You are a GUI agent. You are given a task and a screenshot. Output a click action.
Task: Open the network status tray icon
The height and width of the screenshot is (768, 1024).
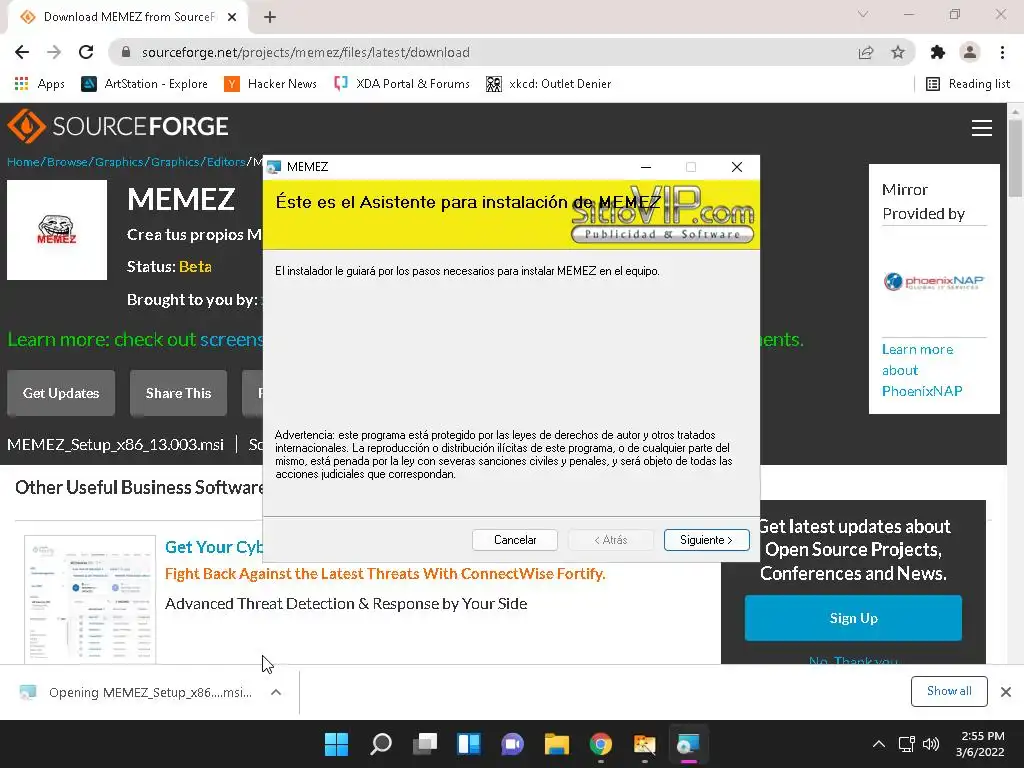tap(906, 744)
